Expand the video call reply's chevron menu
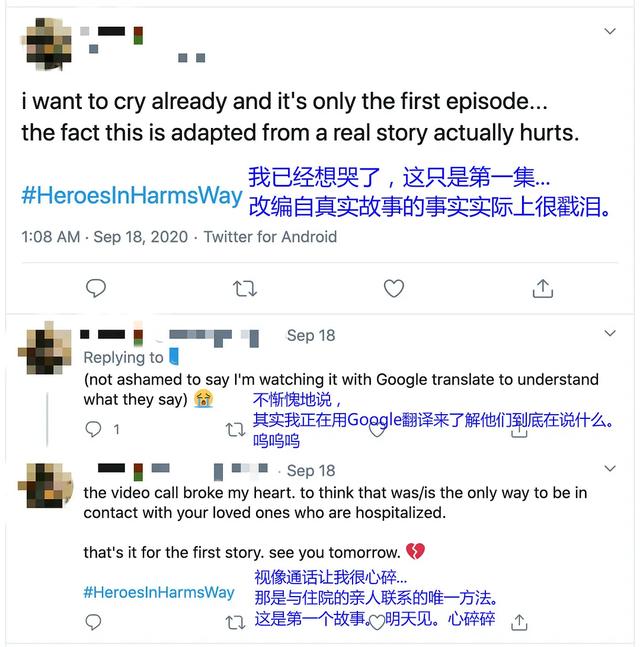This screenshot has width=640, height=647. pos(610,468)
